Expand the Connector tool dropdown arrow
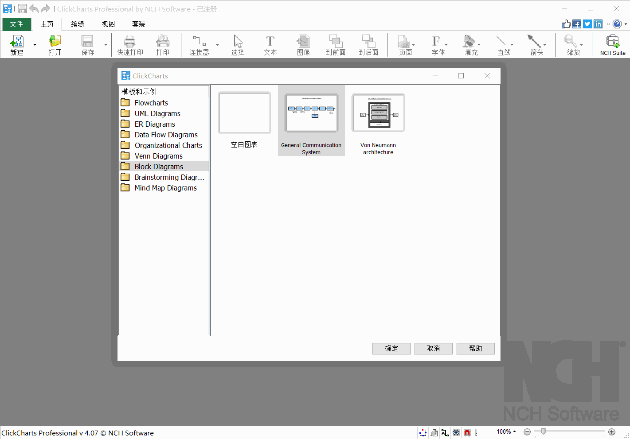The height and width of the screenshot is (439, 630). tap(217, 45)
